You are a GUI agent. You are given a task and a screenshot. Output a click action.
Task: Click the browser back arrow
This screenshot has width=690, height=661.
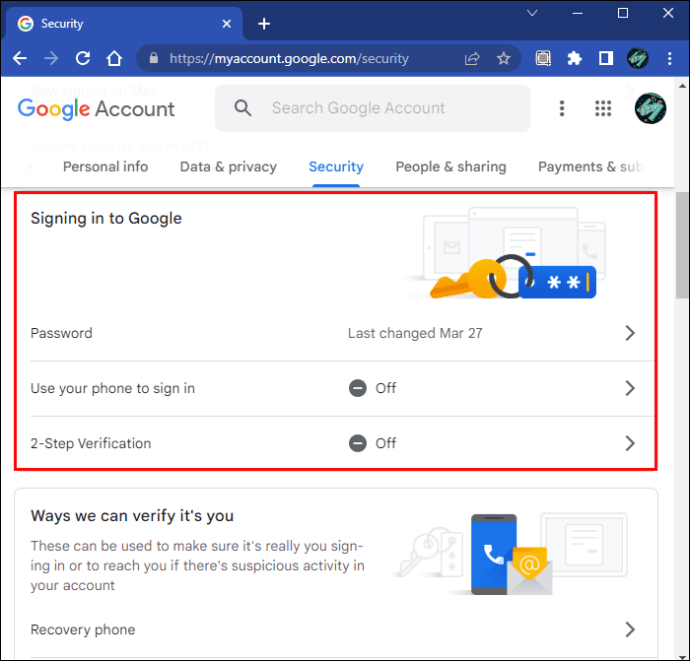20,58
